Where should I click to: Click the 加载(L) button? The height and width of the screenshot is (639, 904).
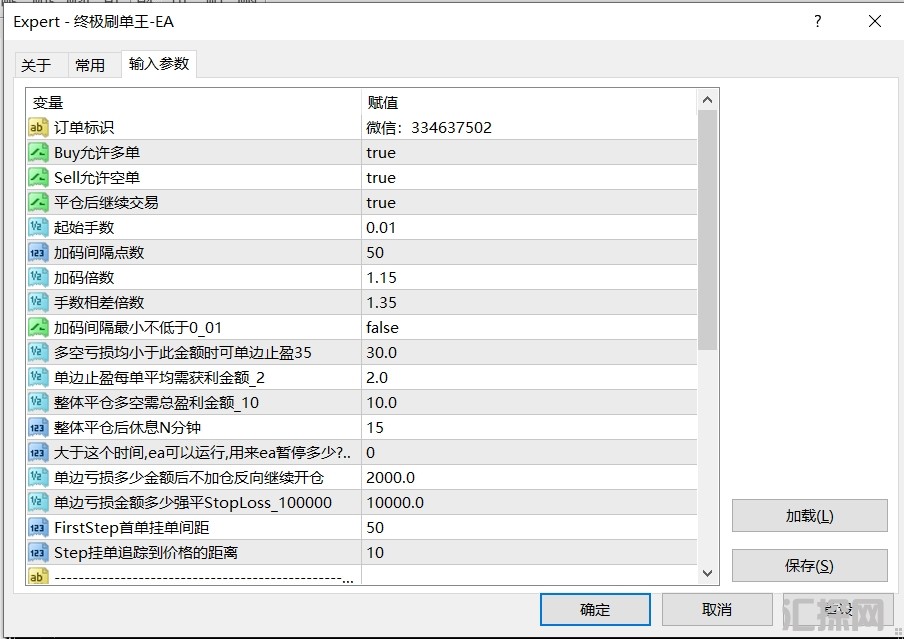(x=809, y=516)
